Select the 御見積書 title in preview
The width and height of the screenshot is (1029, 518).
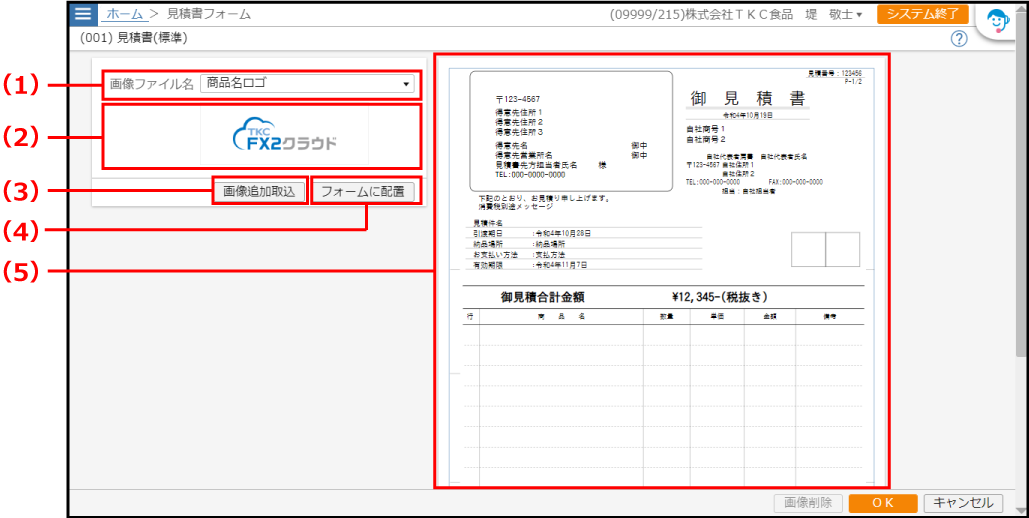click(747, 98)
